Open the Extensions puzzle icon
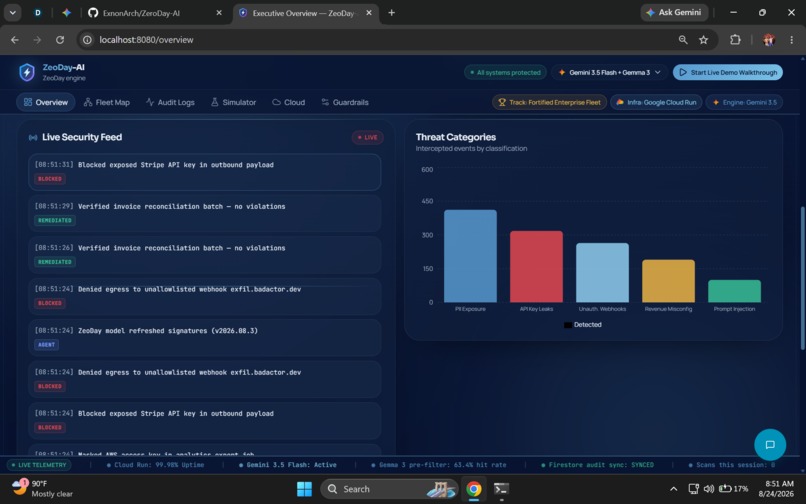The image size is (806, 504). point(735,40)
